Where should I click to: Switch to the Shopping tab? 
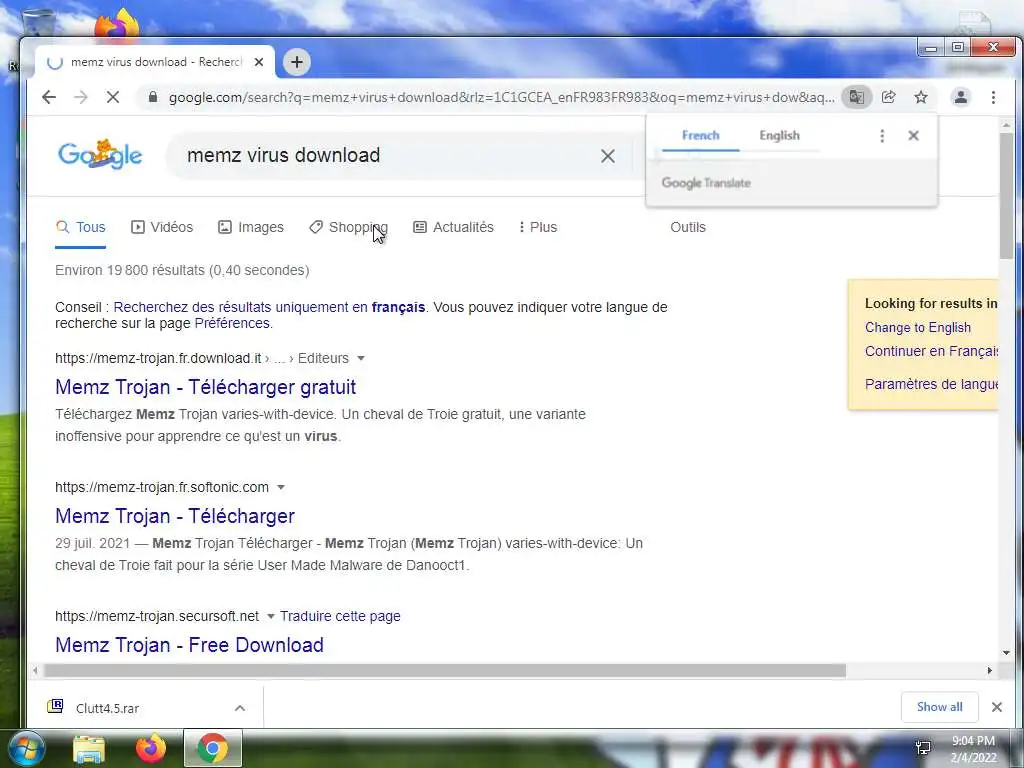point(348,227)
